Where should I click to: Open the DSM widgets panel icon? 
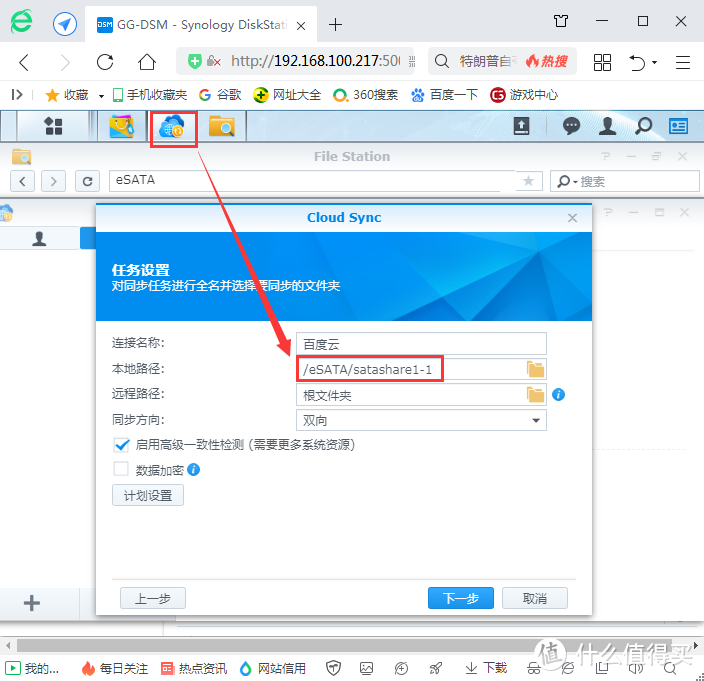point(678,126)
